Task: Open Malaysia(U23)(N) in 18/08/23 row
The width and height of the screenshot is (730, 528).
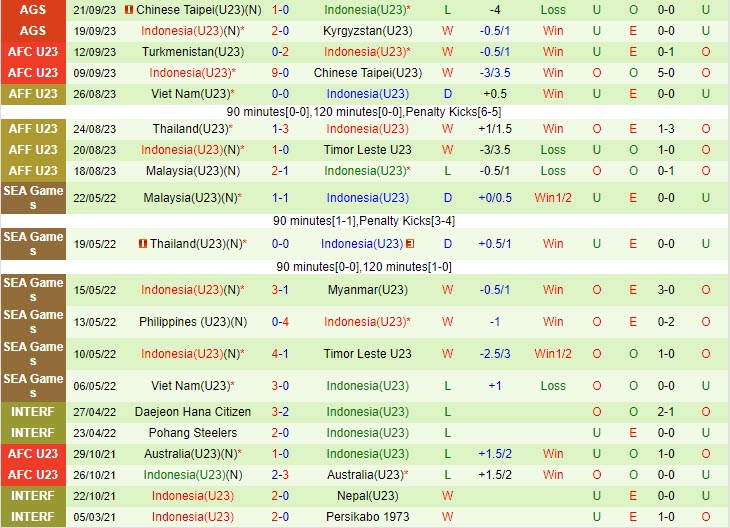Action: coord(193,171)
